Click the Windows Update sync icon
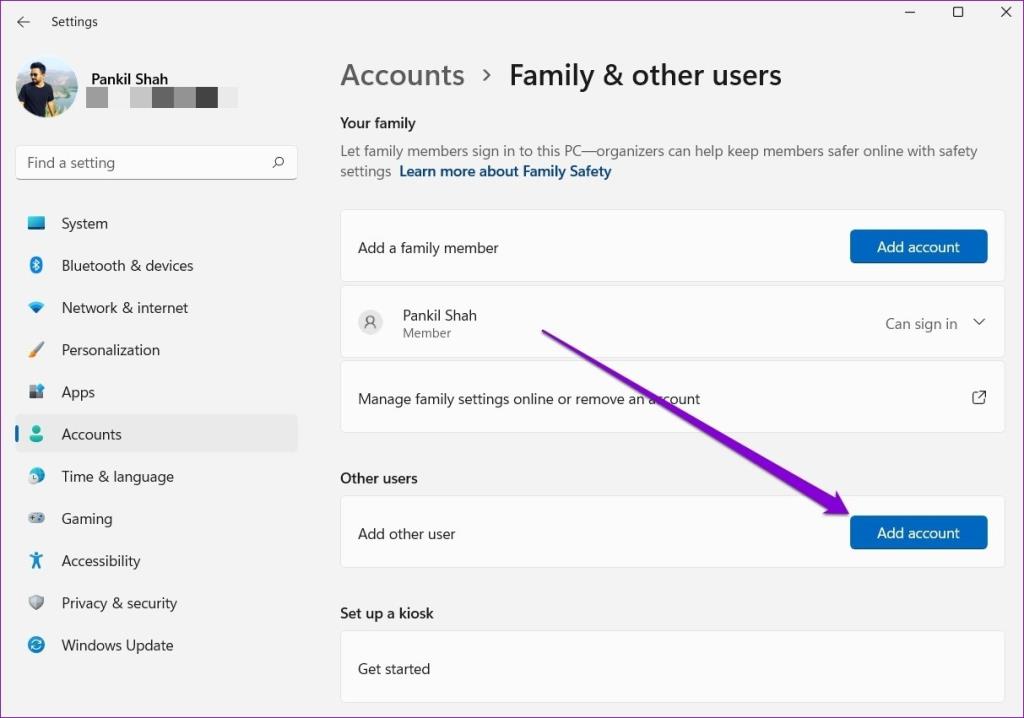1024x718 pixels. (x=37, y=645)
